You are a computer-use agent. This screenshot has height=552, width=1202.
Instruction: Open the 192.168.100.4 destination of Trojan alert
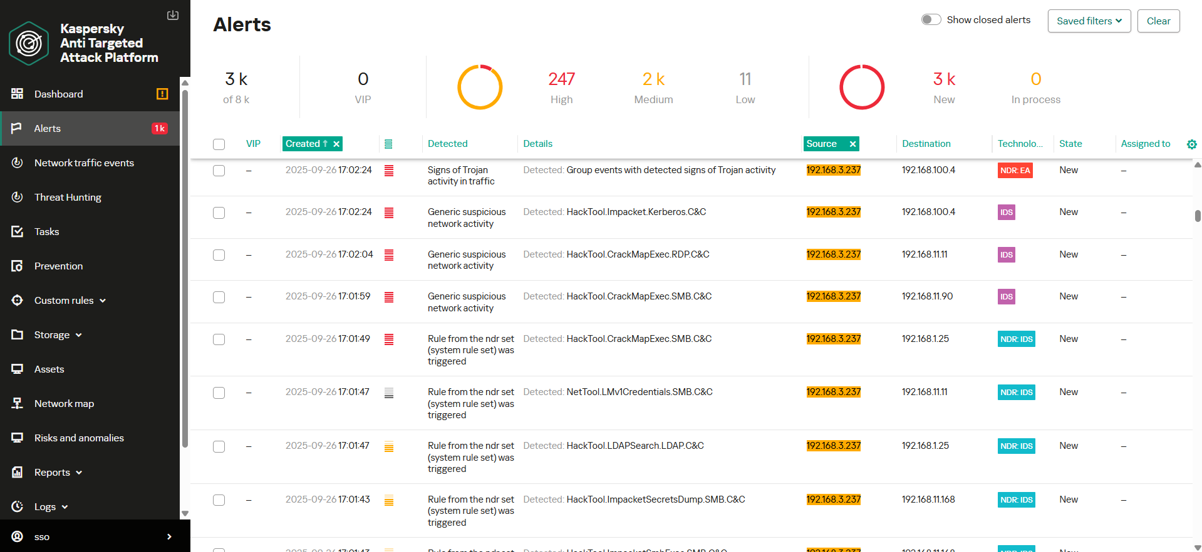(928, 170)
